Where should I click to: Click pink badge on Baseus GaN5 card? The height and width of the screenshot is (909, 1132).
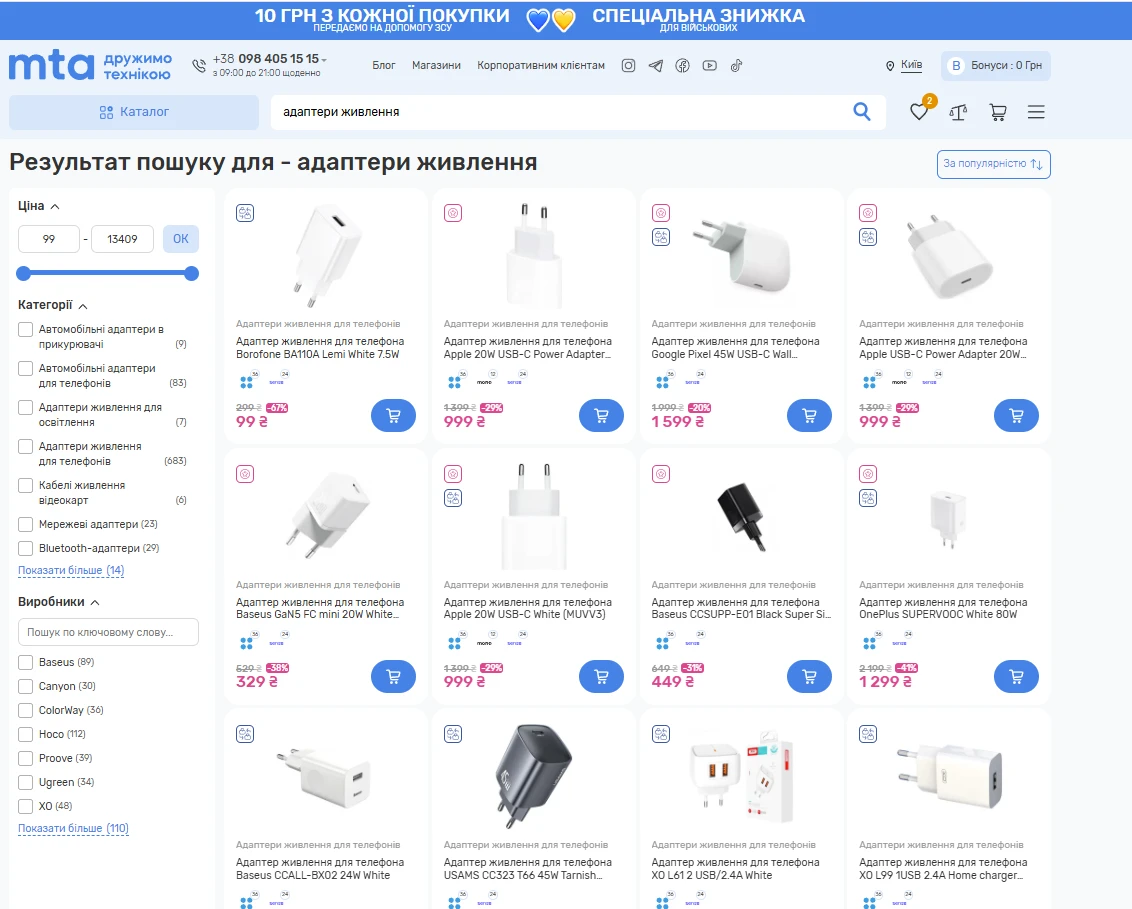(x=245, y=474)
